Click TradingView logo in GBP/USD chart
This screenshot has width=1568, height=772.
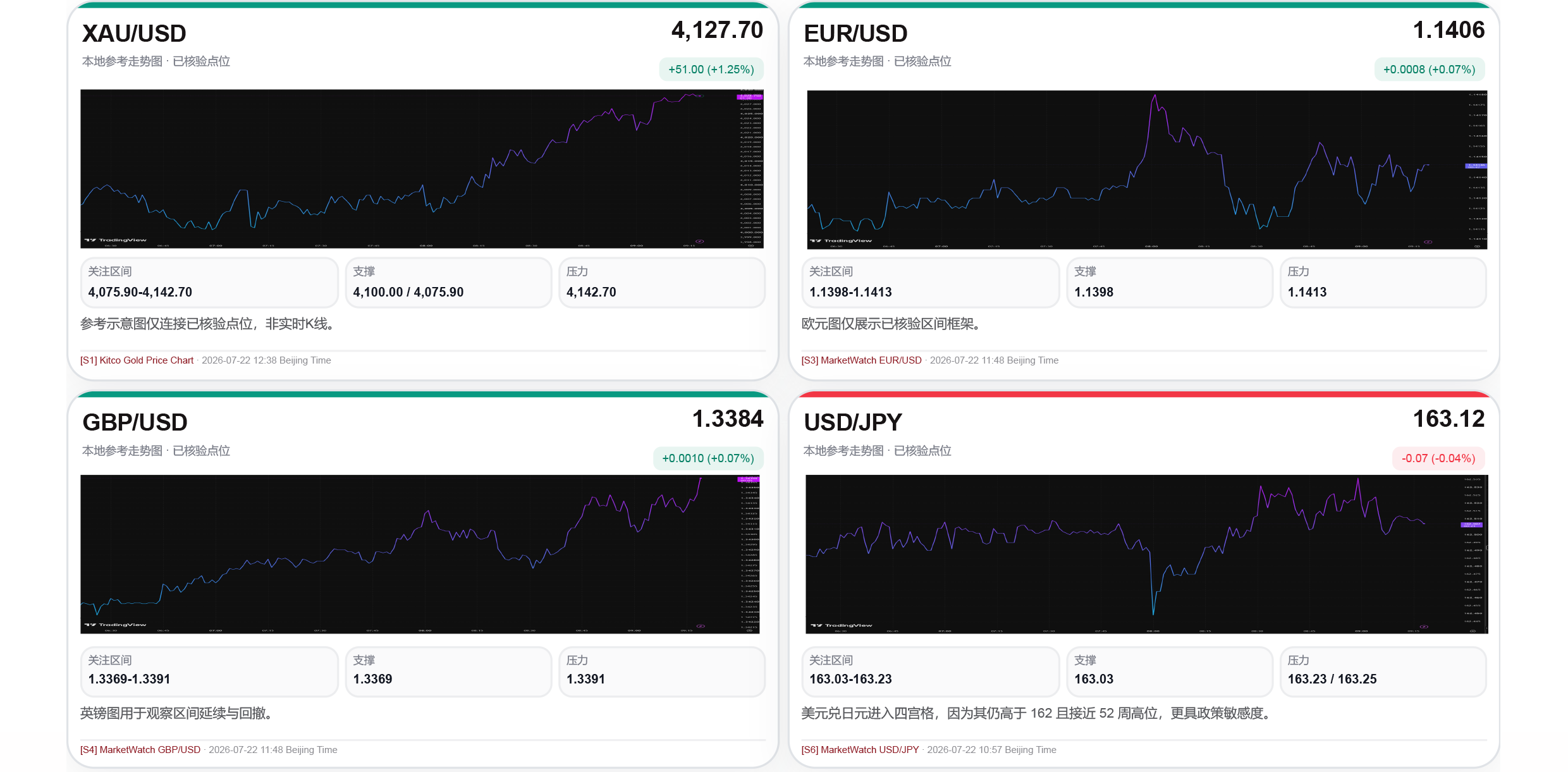point(115,625)
